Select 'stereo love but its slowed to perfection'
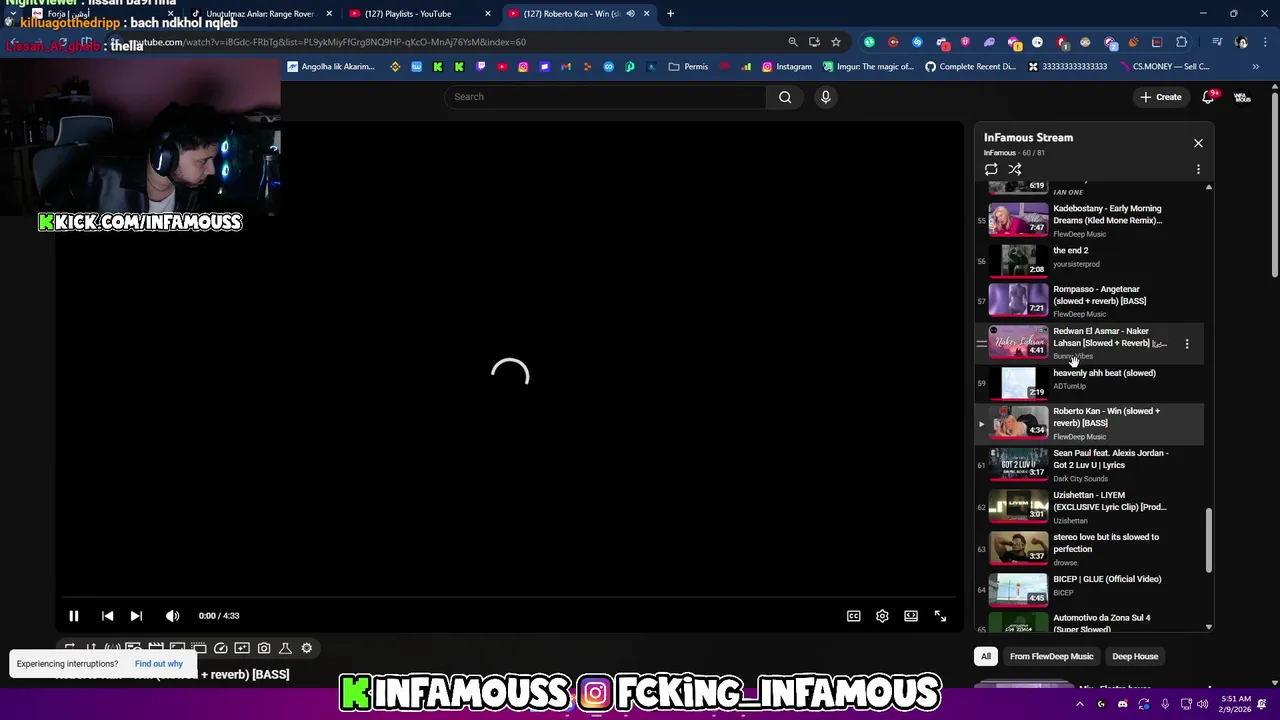This screenshot has width=1280, height=720. [x=1090, y=549]
